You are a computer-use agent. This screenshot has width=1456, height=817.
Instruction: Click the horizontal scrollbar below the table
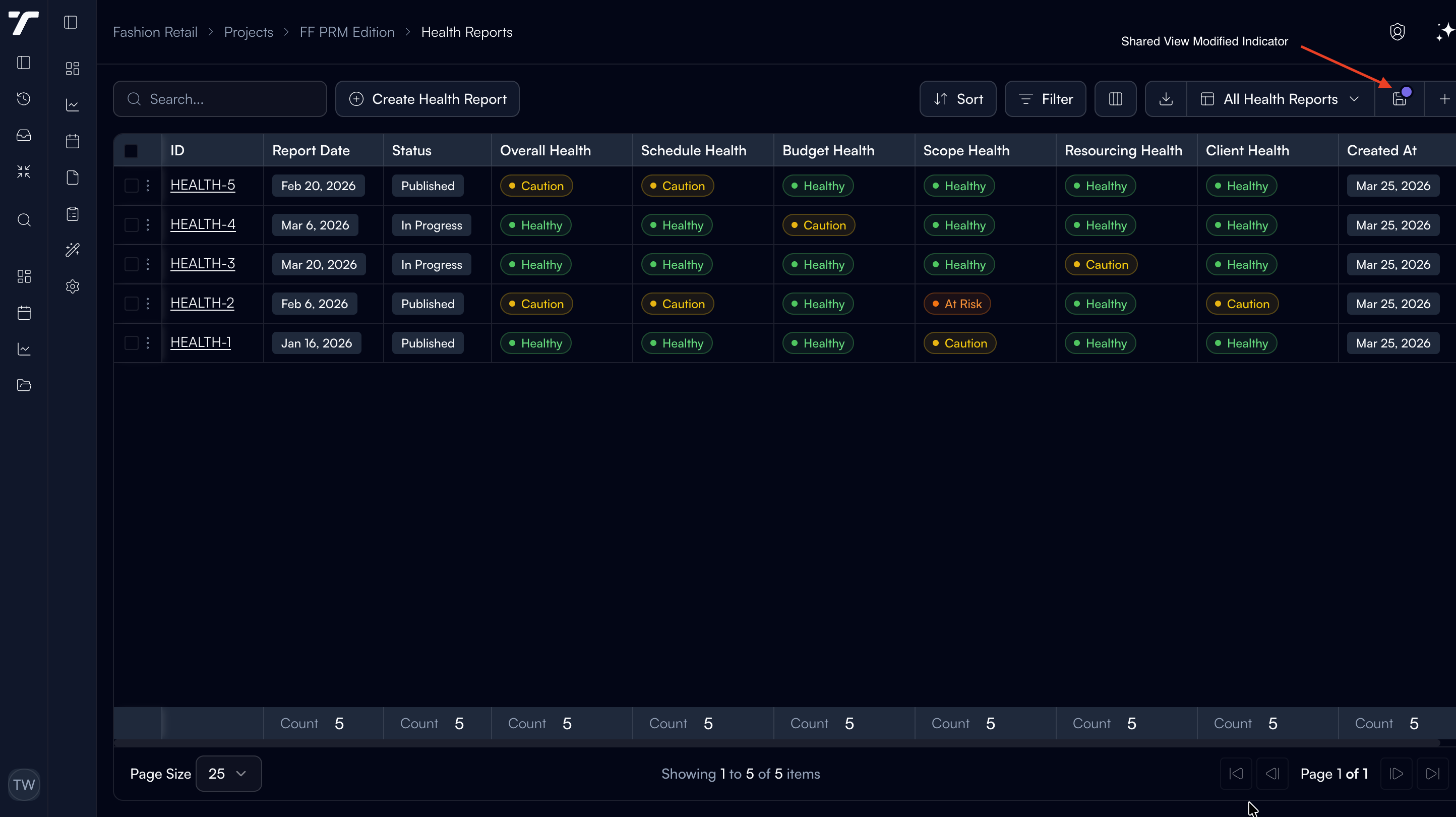pos(776,743)
